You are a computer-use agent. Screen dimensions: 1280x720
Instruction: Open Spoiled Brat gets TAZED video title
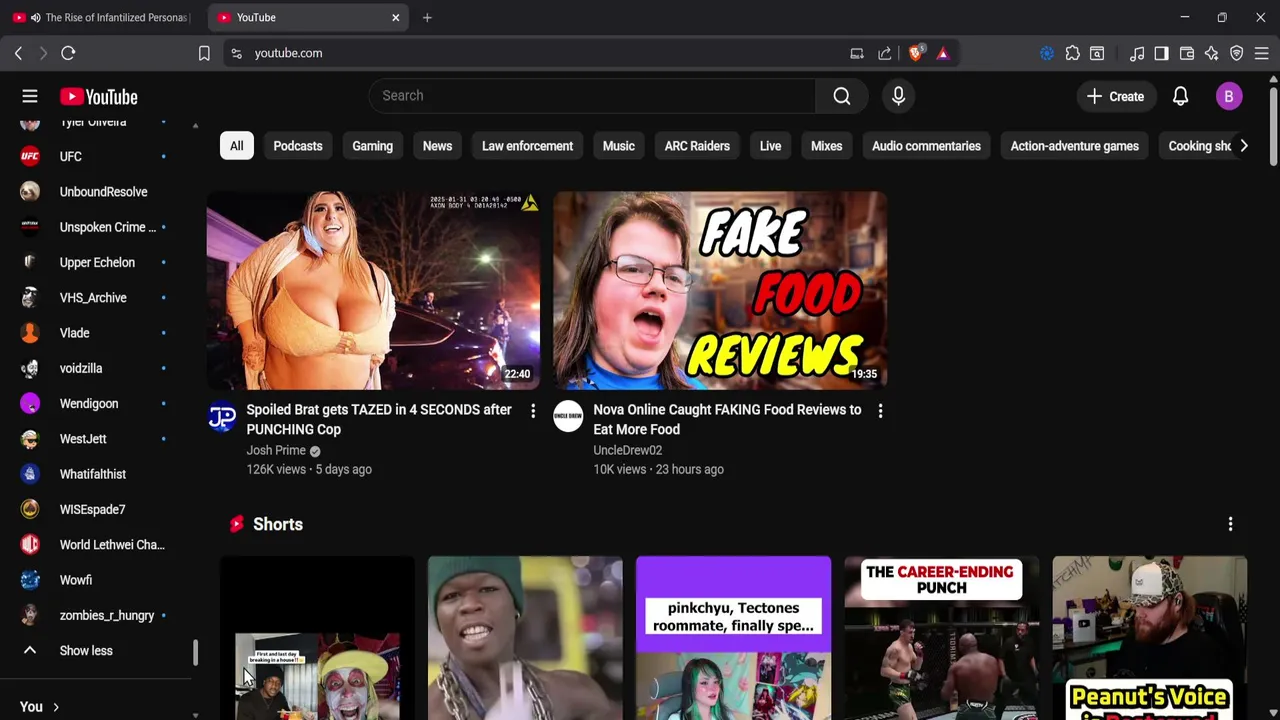point(379,420)
